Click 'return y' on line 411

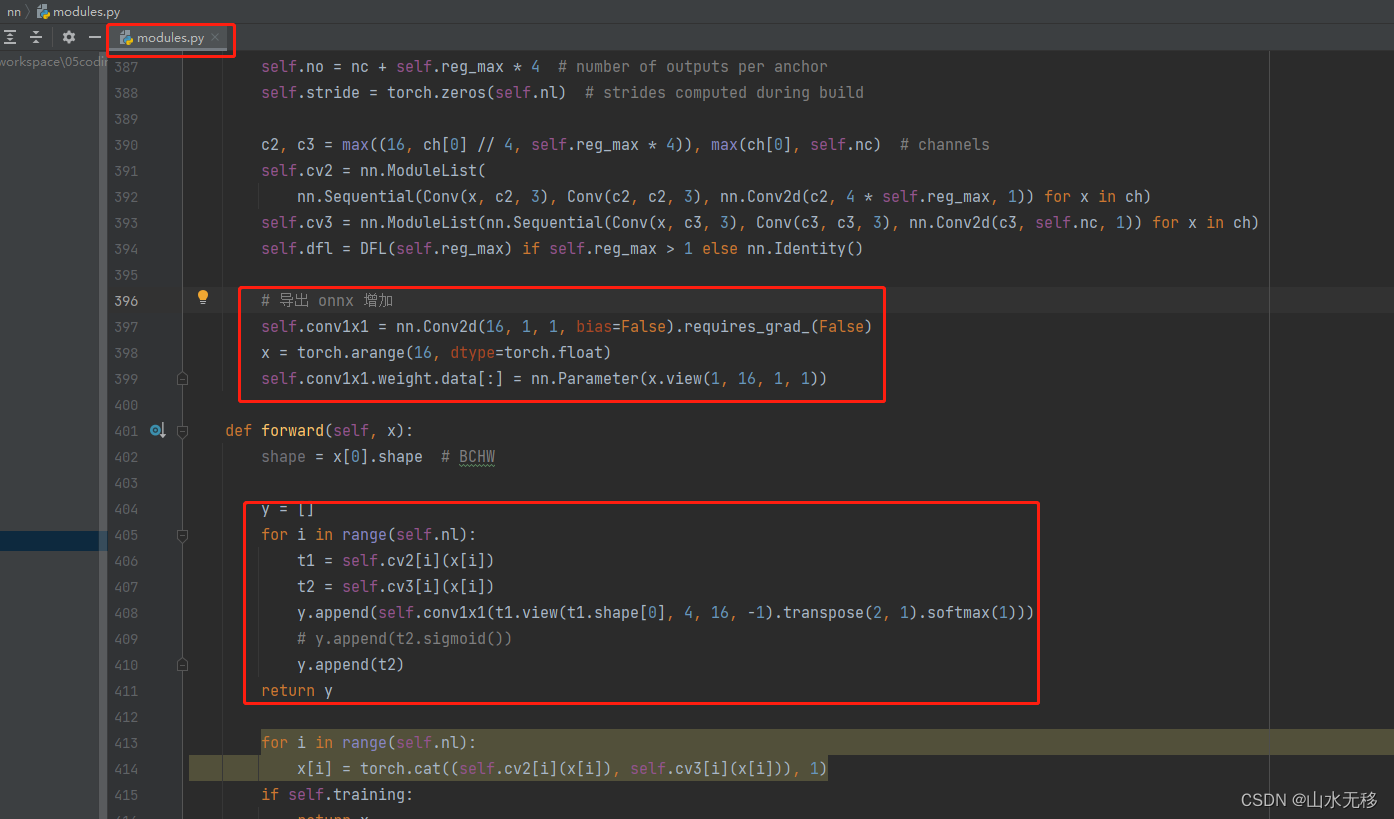tap(297, 691)
